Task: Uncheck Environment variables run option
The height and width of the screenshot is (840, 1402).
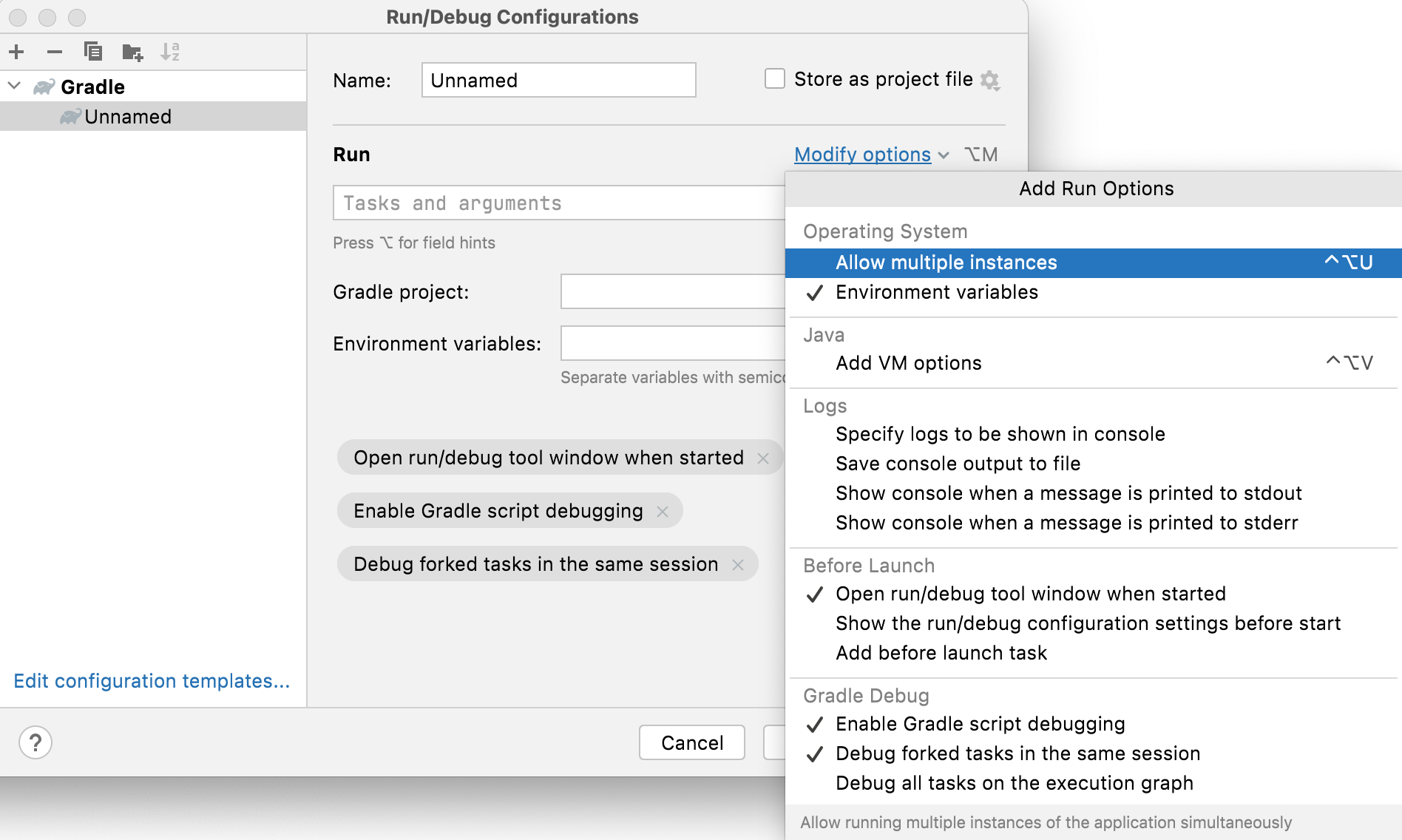Action: pos(936,292)
